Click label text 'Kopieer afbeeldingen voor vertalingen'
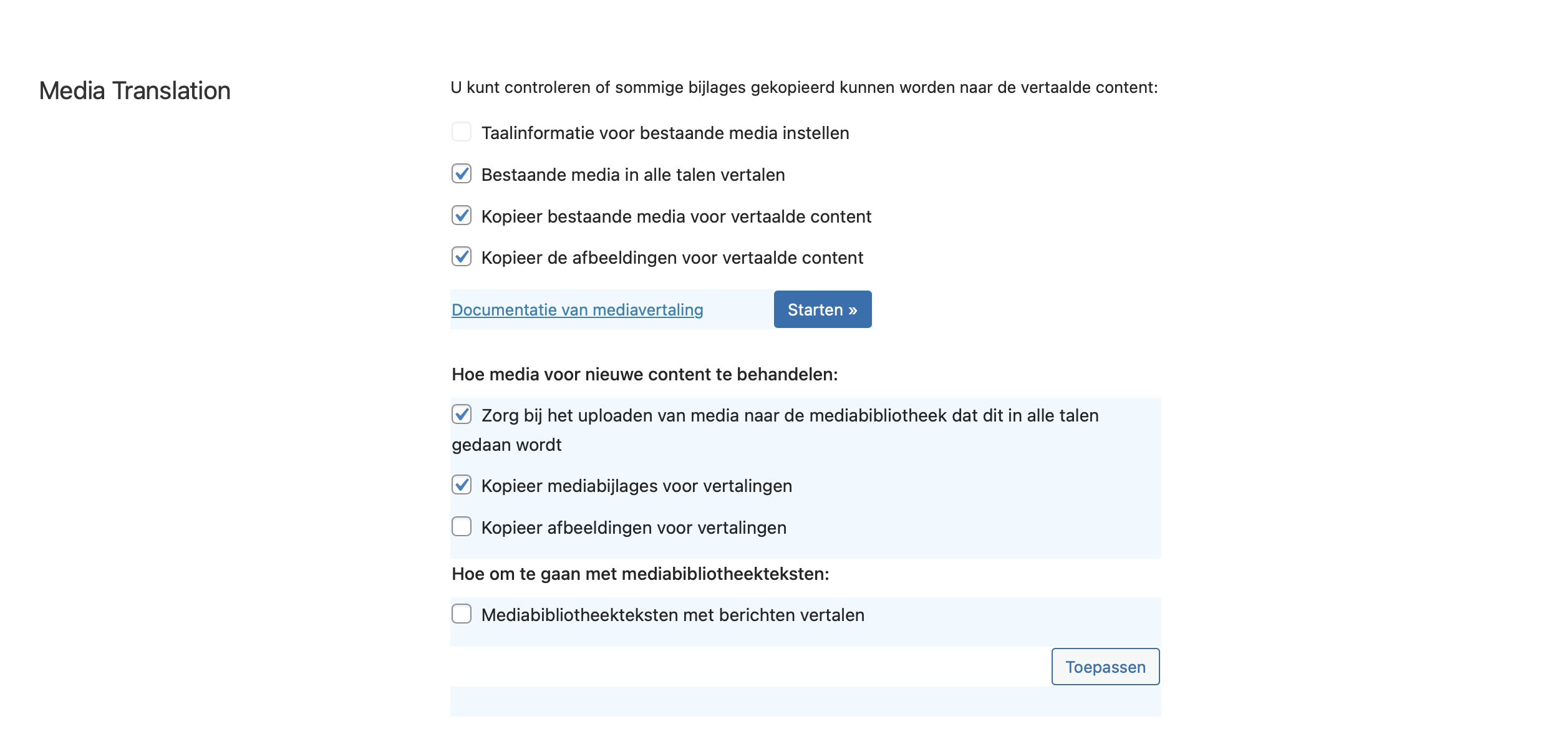This screenshot has width=1568, height=747. click(x=634, y=528)
